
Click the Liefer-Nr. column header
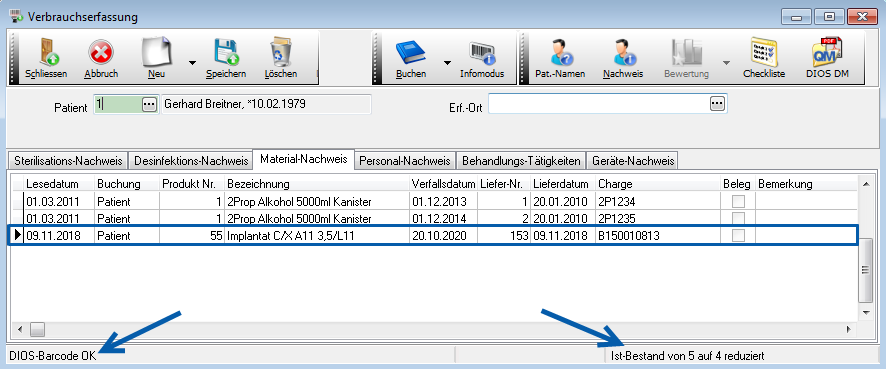(x=504, y=184)
